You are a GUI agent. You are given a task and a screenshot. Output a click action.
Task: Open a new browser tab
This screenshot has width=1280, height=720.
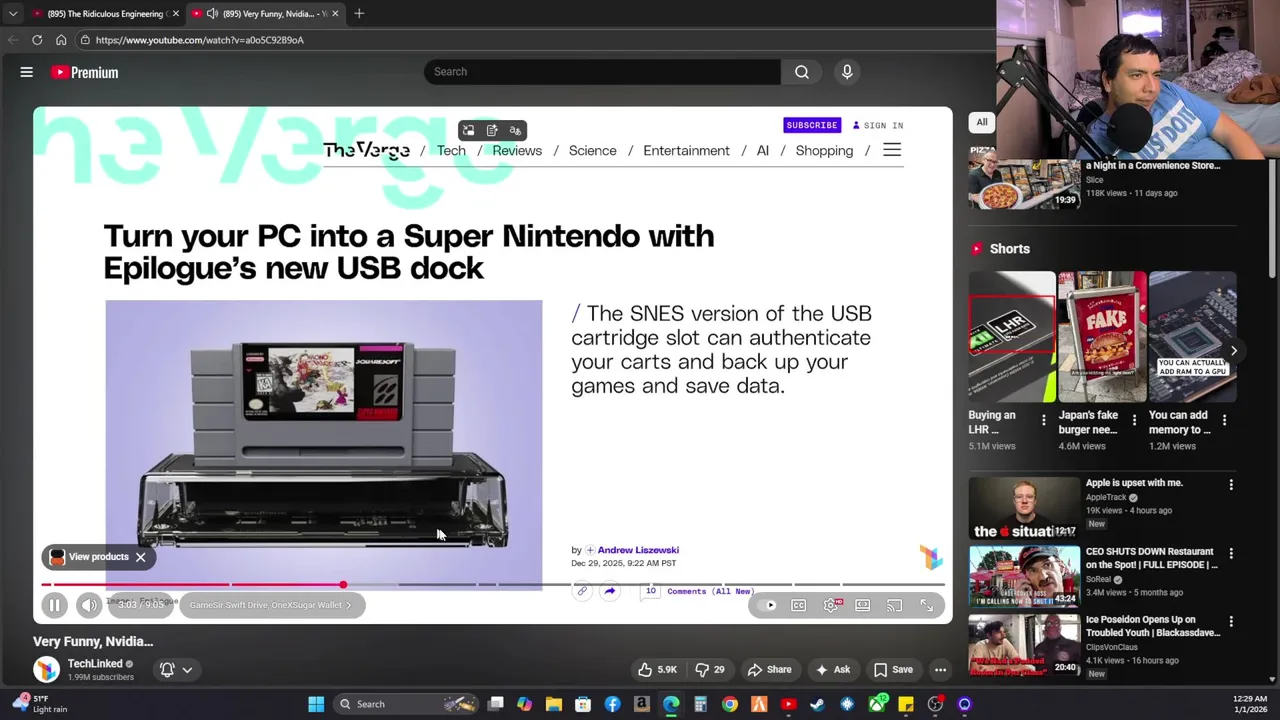pyautogui.click(x=359, y=14)
